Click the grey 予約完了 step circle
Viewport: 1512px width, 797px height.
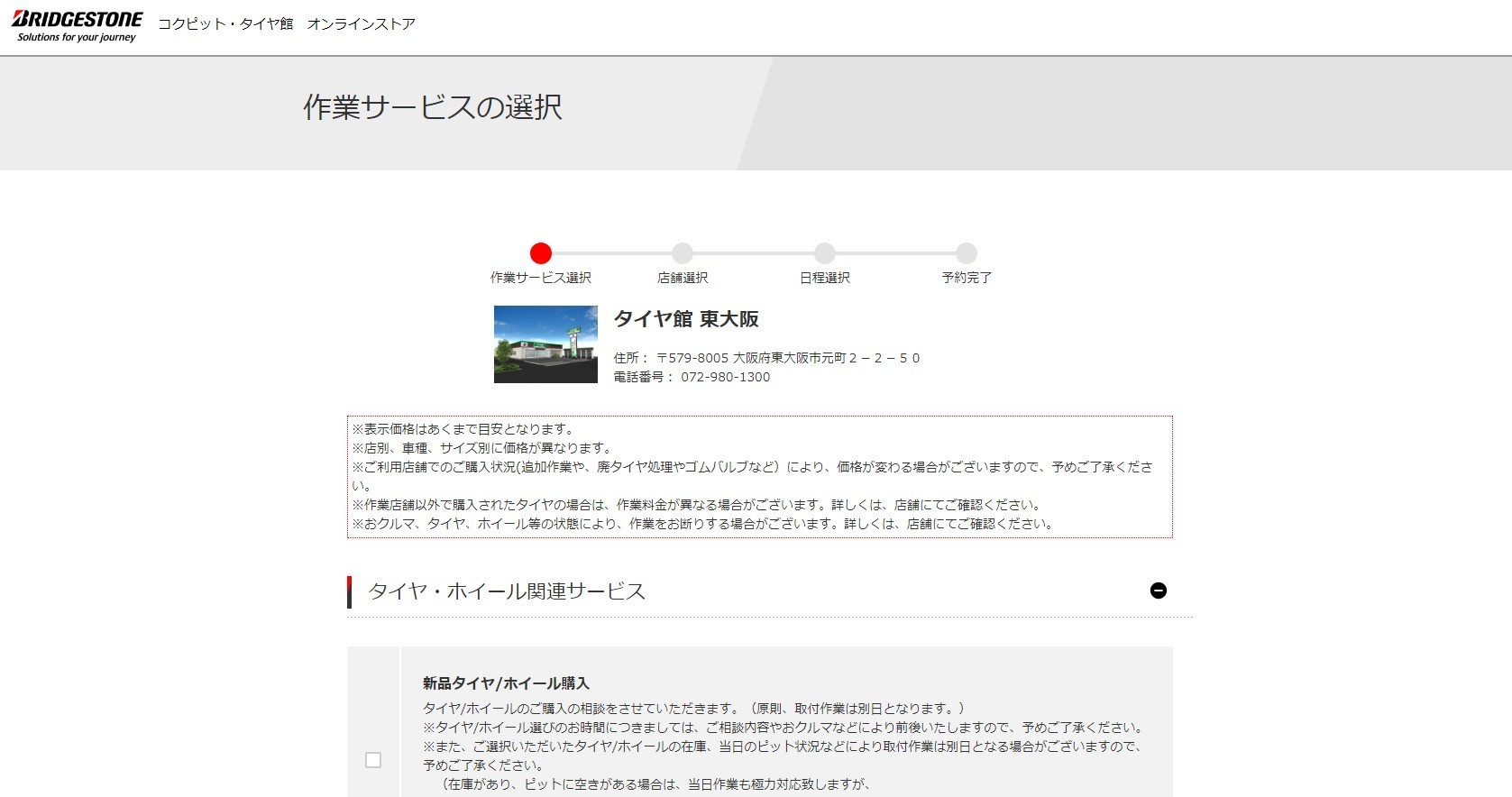[967, 253]
